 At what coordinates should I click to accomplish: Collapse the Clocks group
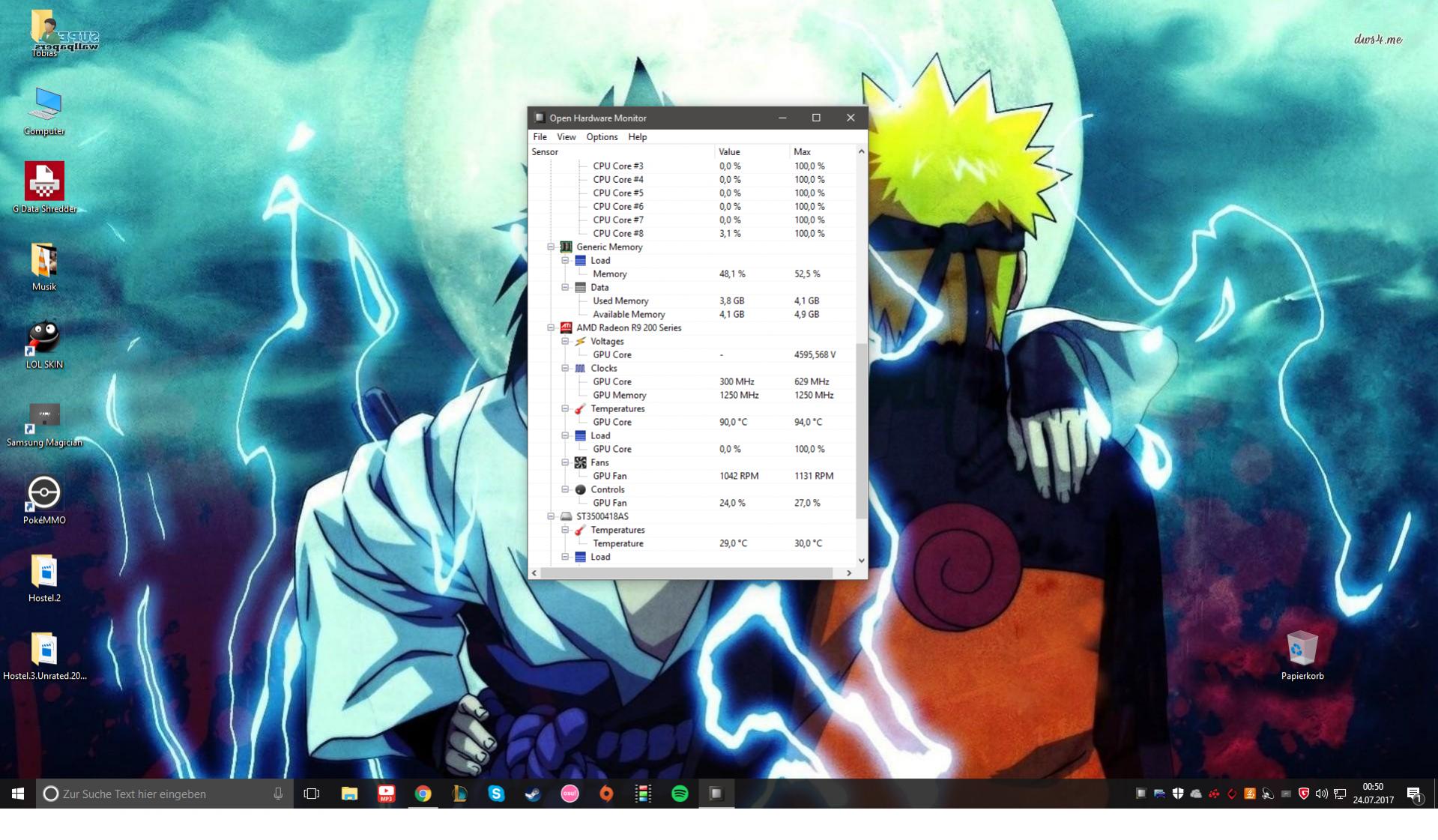[565, 368]
